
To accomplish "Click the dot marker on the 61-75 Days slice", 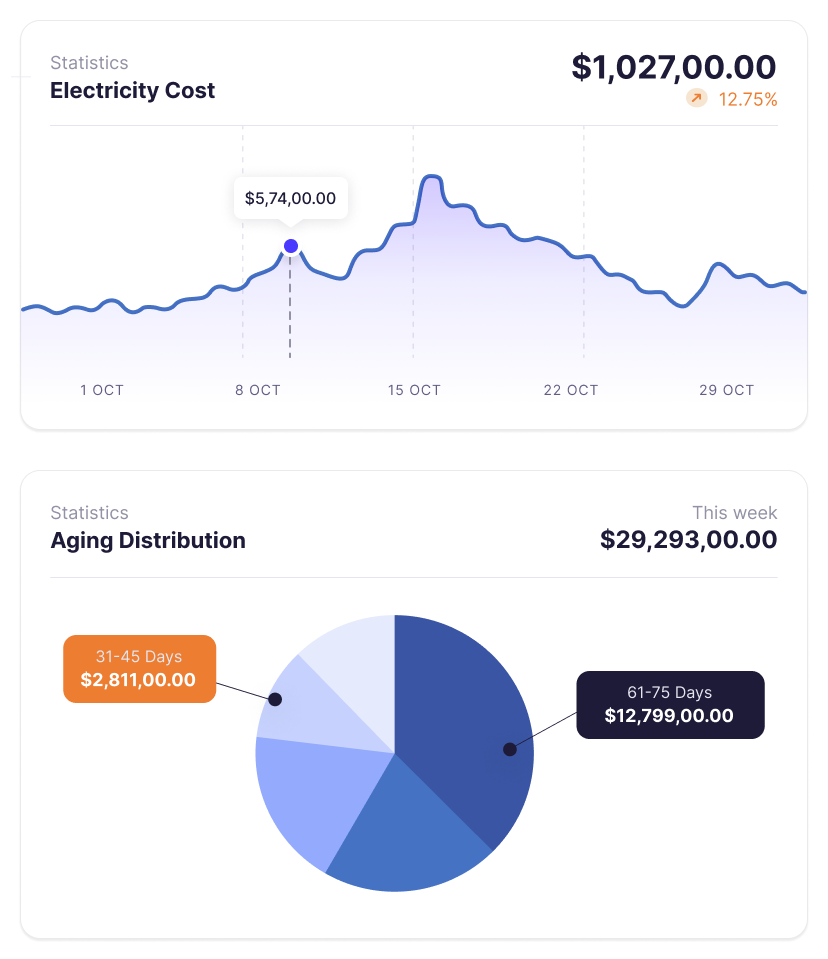I will 510,749.
